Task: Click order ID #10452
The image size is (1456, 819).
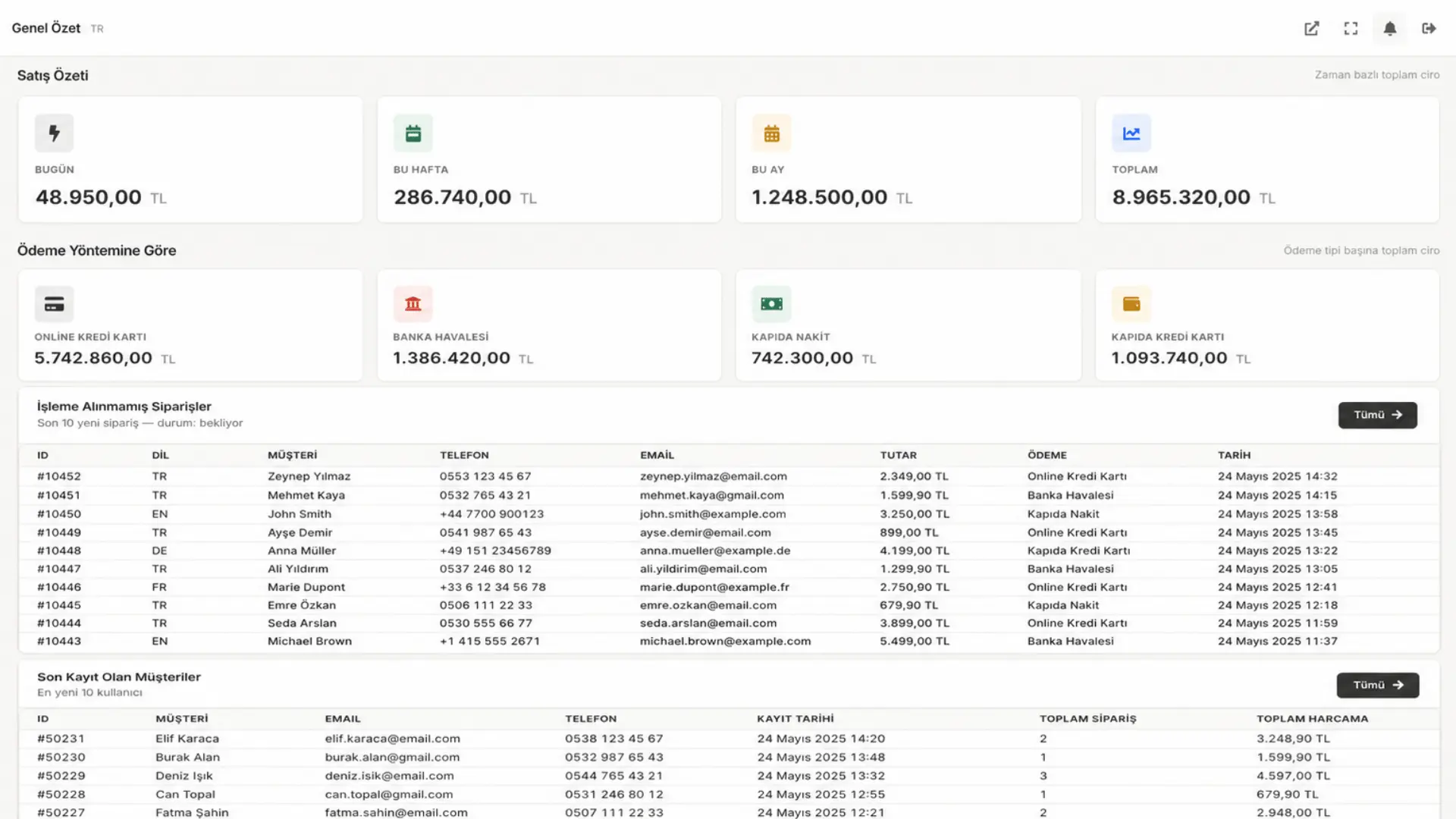Action: click(59, 476)
